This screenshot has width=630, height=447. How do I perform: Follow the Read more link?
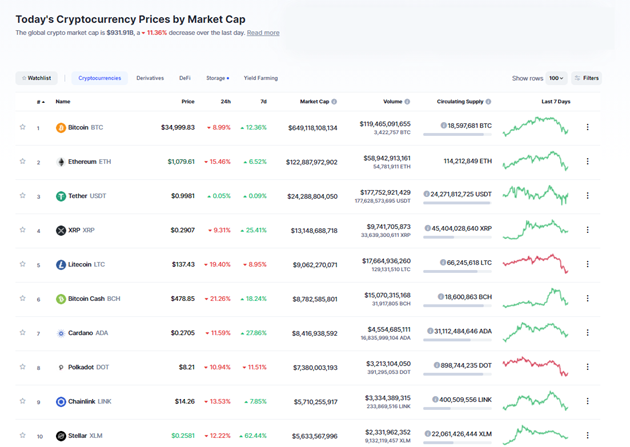263,33
